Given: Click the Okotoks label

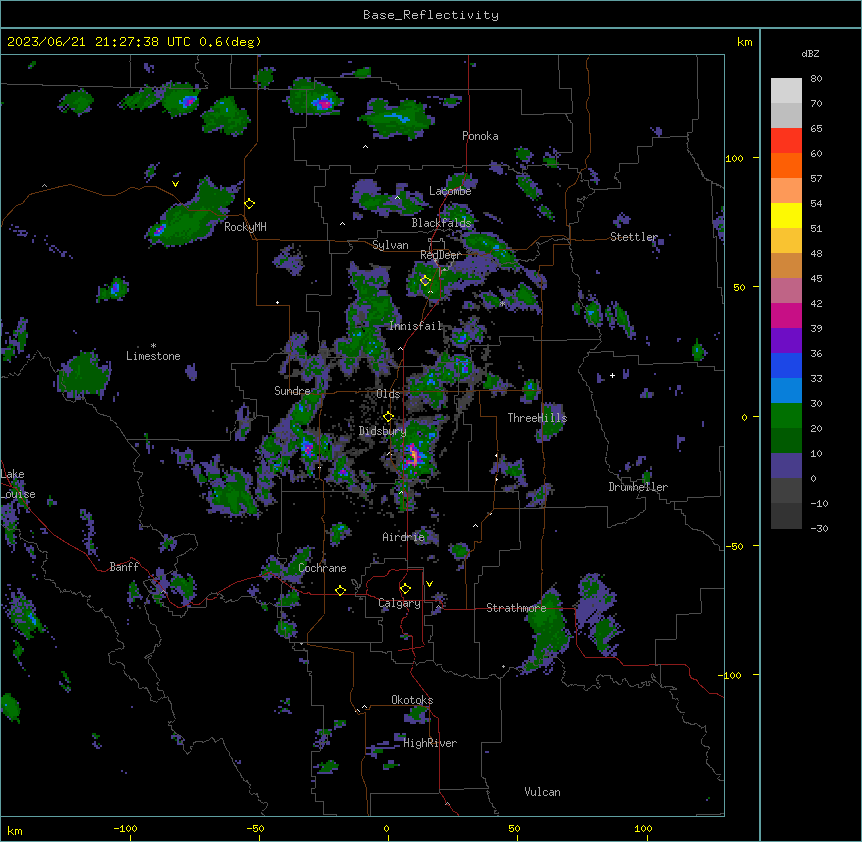Looking at the screenshot, I should (x=412, y=700).
